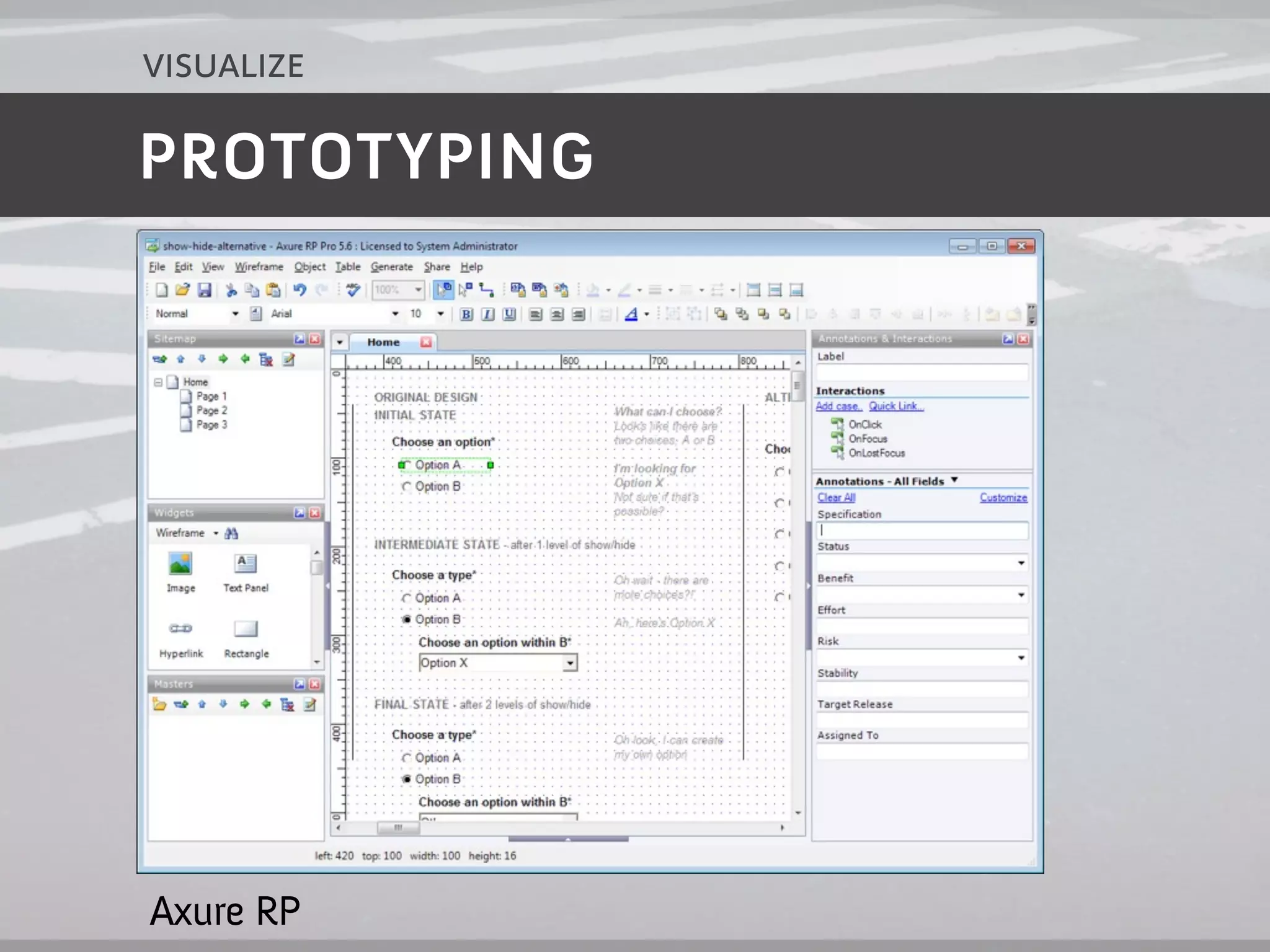
Task: Click Edit Page icon in Sitemap toolbar
Action: [288, 359]
